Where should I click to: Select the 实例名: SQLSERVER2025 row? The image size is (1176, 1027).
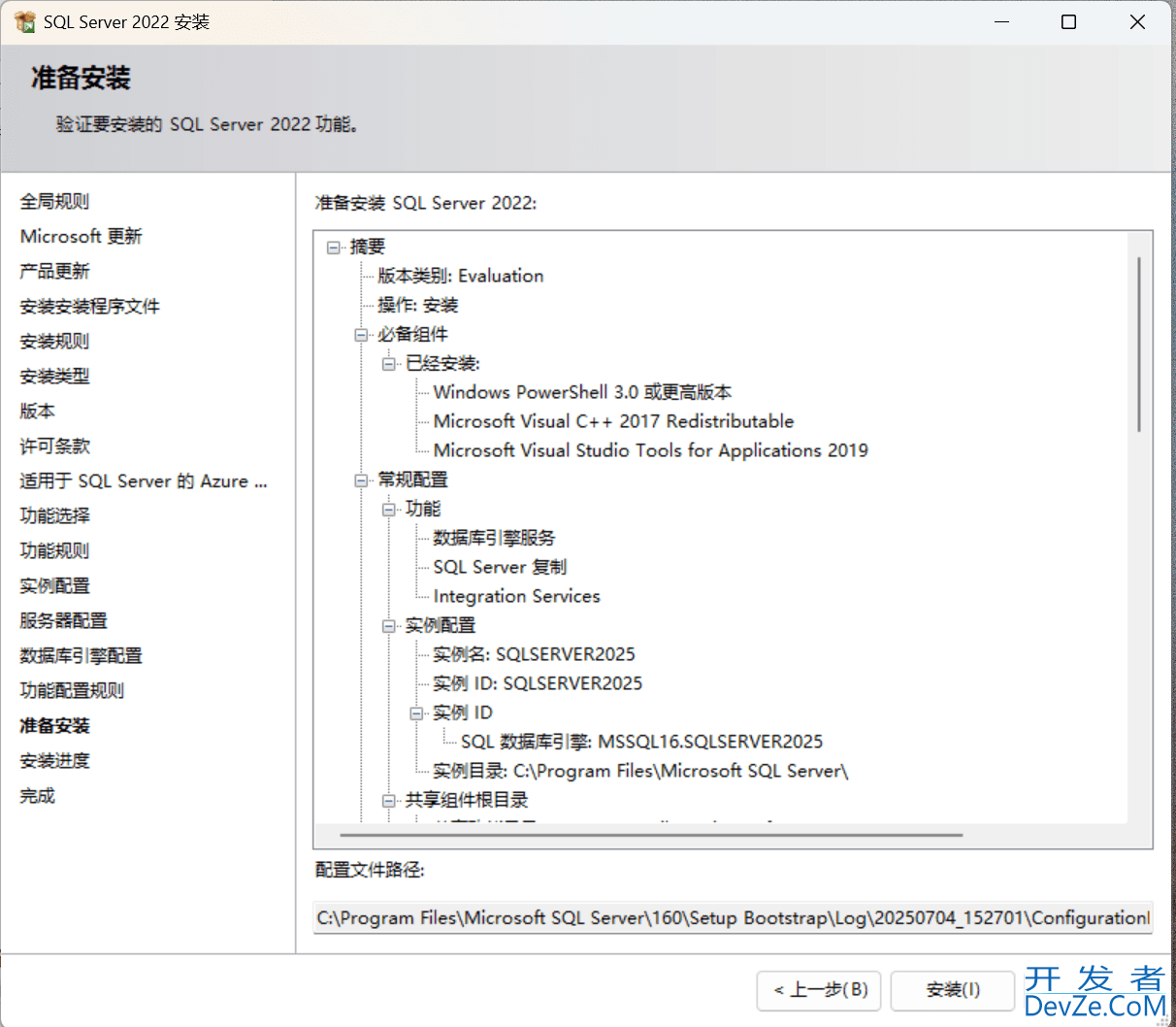pos(534,654)
